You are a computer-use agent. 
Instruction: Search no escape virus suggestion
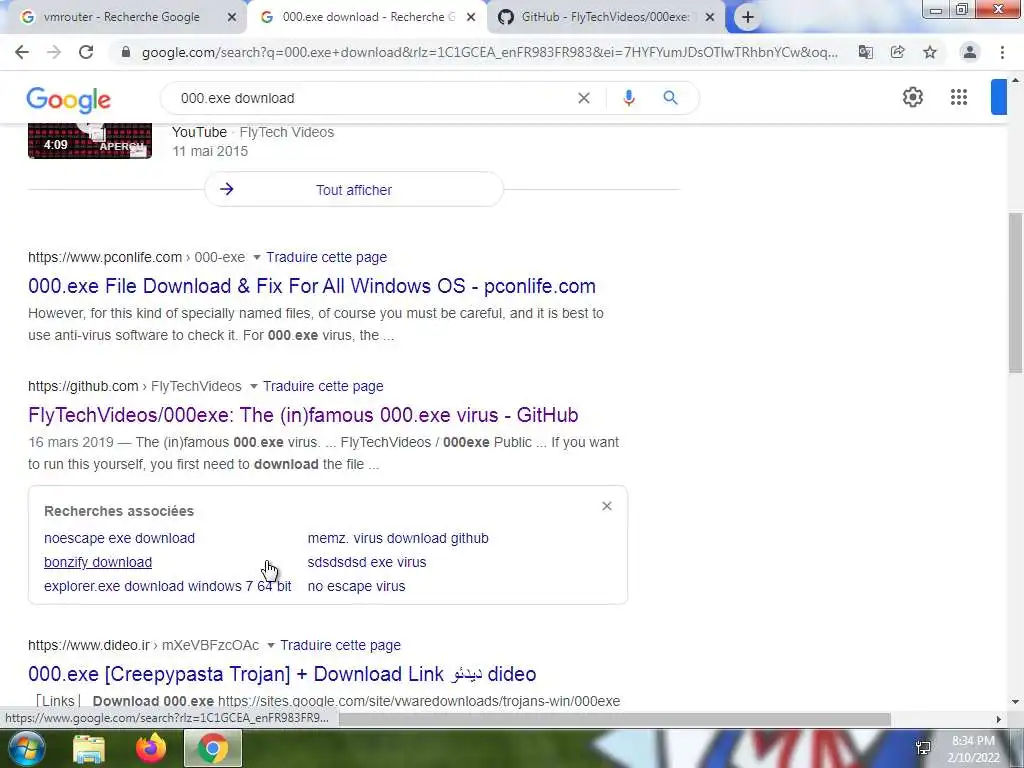click(357, 586)
